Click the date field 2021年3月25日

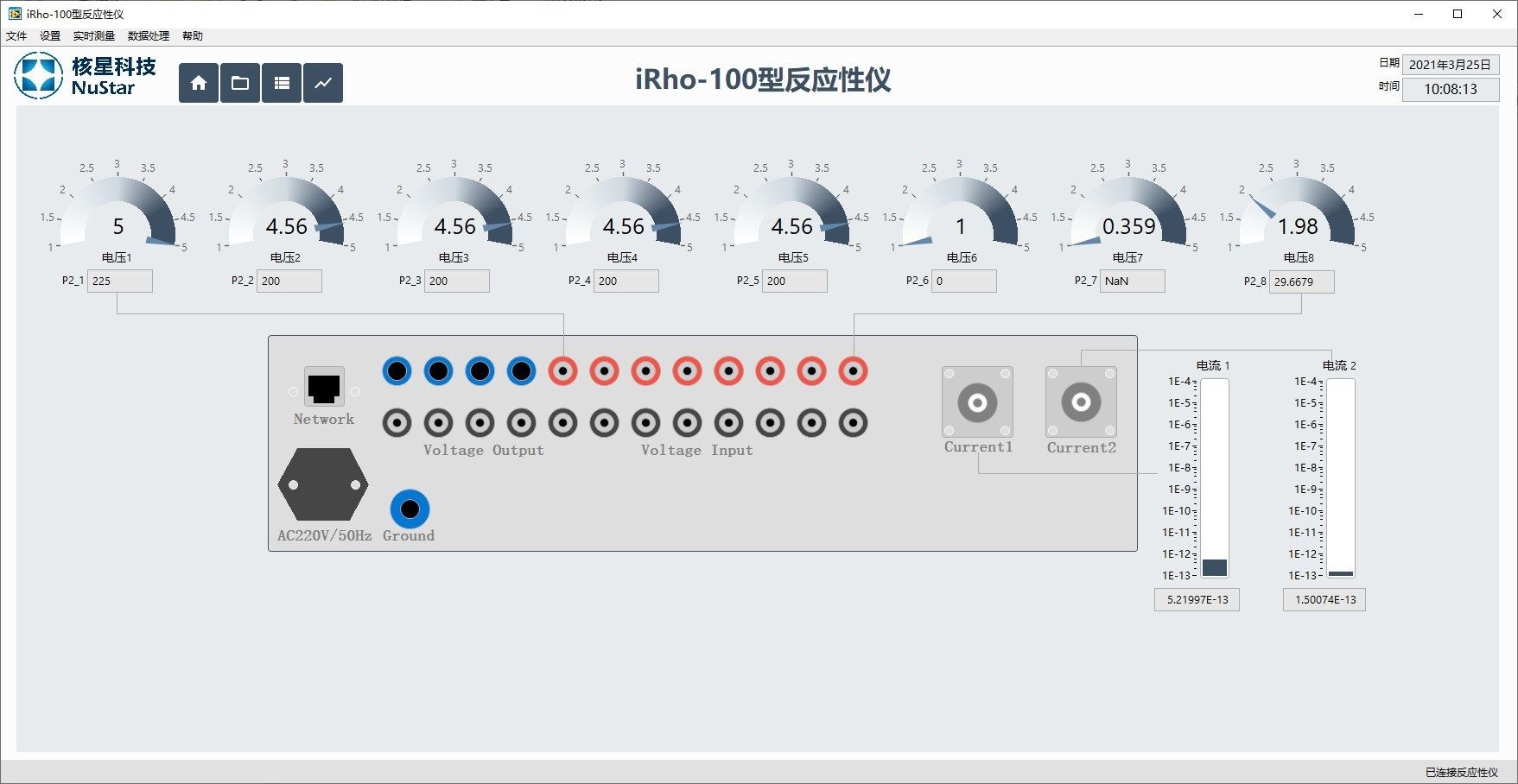coord(1451,65)
